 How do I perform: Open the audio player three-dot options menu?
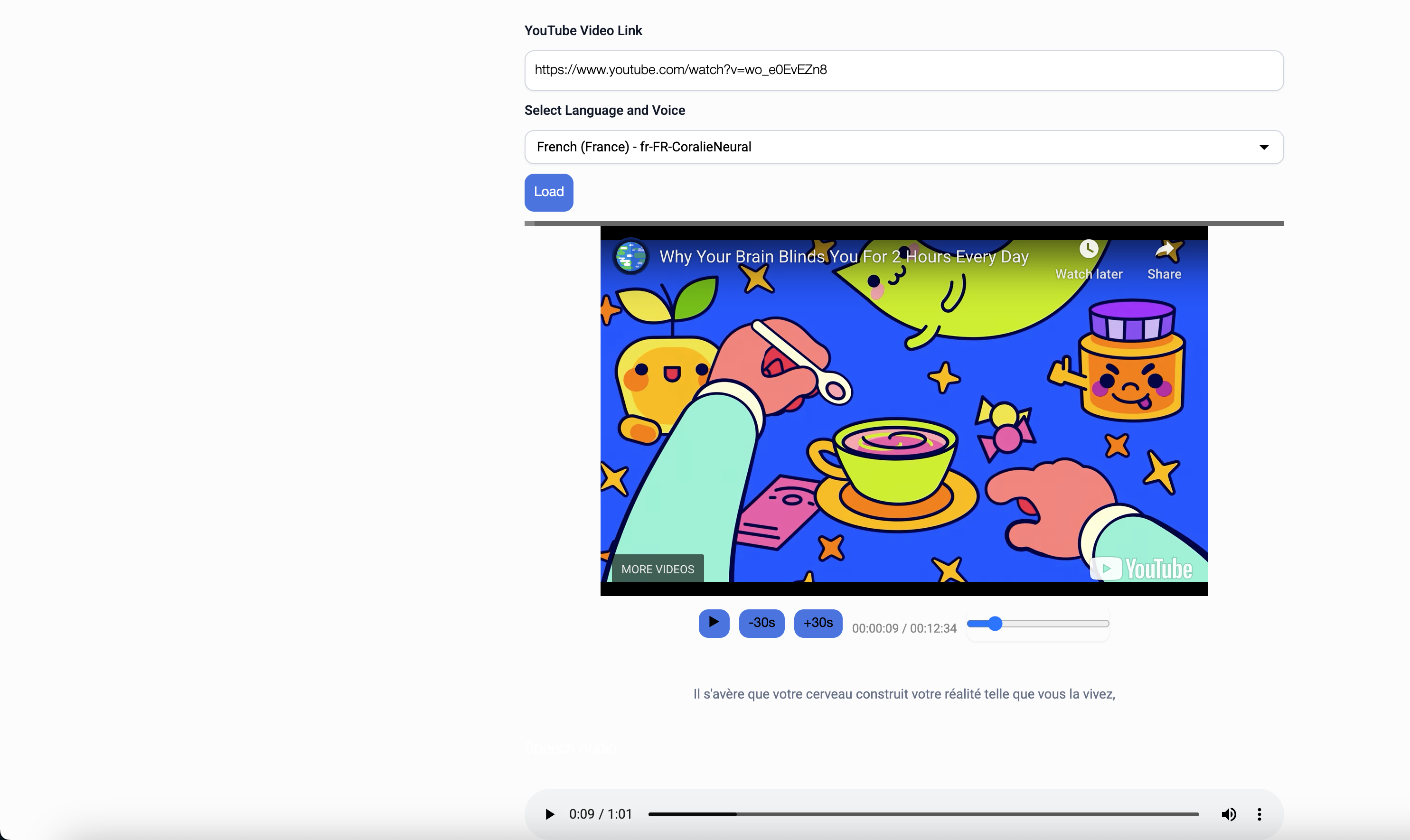click(x=1260, y=814)
